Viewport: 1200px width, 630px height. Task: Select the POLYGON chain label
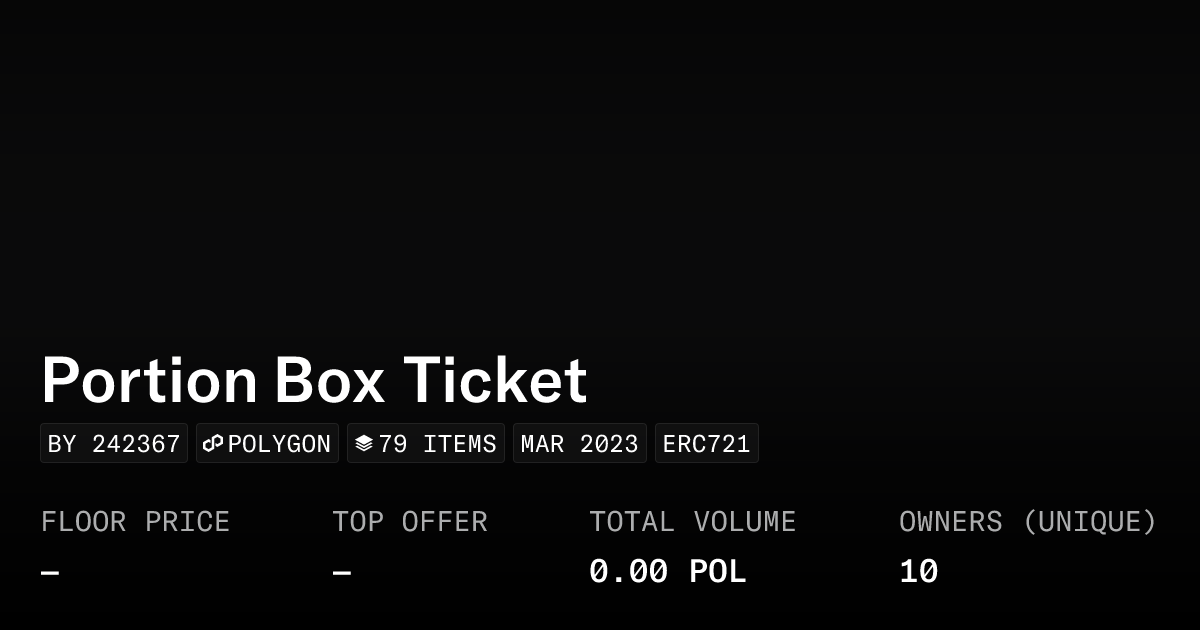click(x=279, y=444)
